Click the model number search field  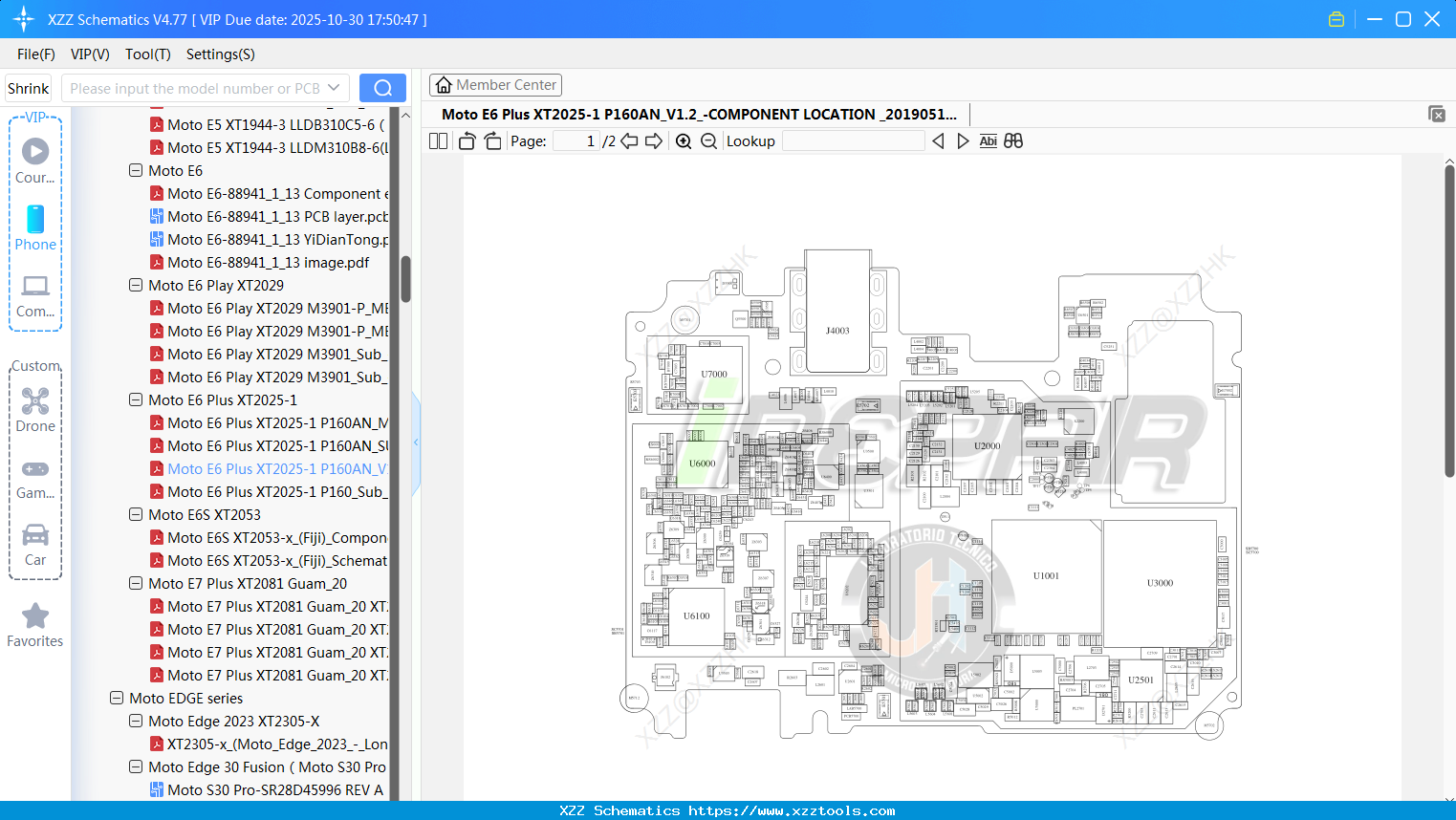[195, 88]
